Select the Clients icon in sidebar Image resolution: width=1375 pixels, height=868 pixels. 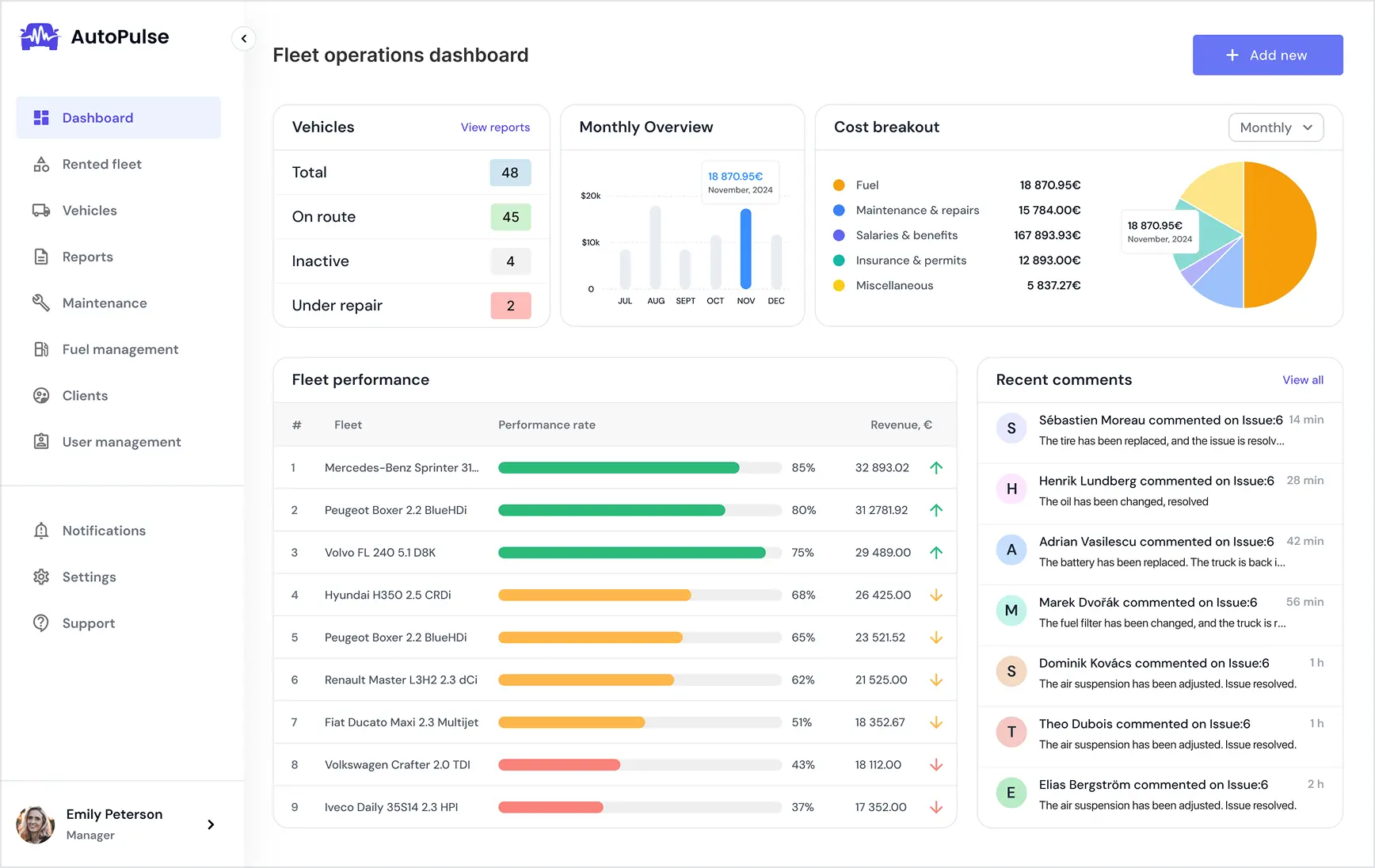(41, 395)
